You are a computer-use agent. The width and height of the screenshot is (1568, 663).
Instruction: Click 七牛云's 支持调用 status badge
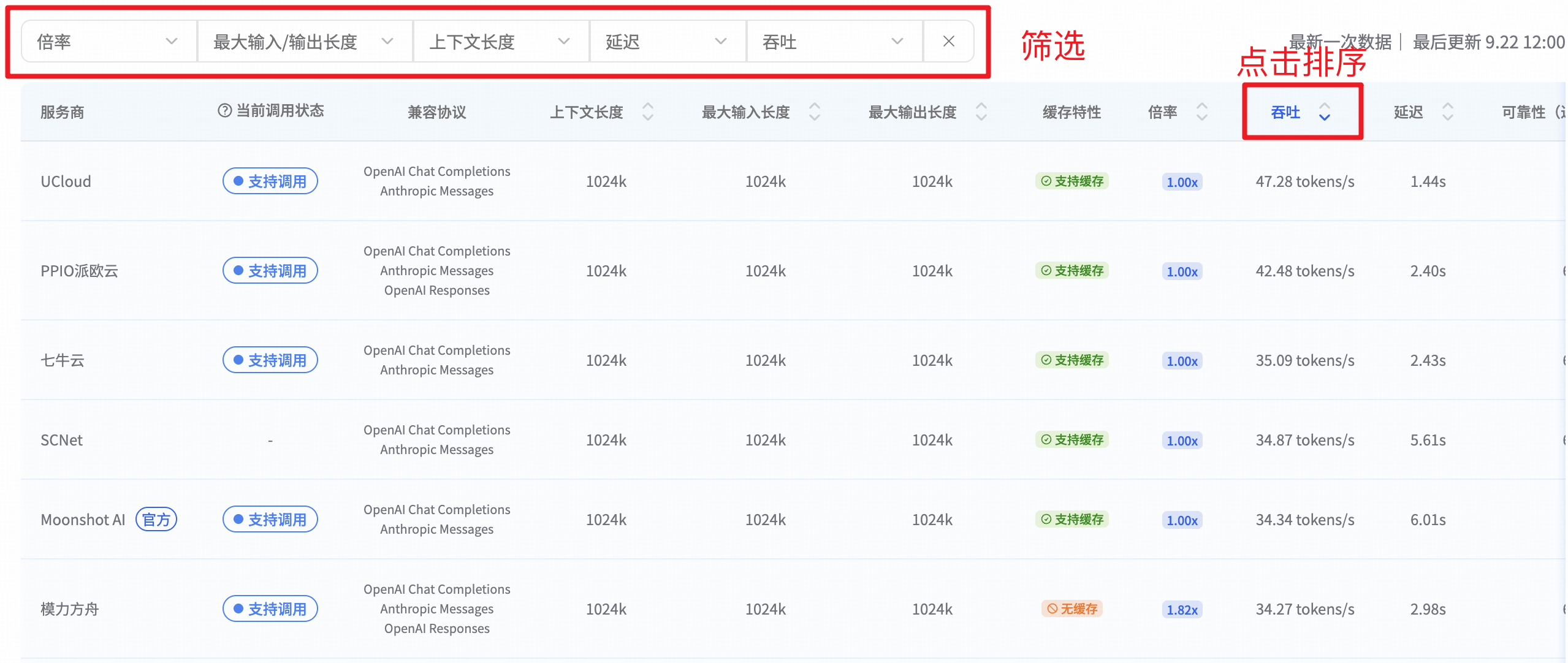click(270, 360)
